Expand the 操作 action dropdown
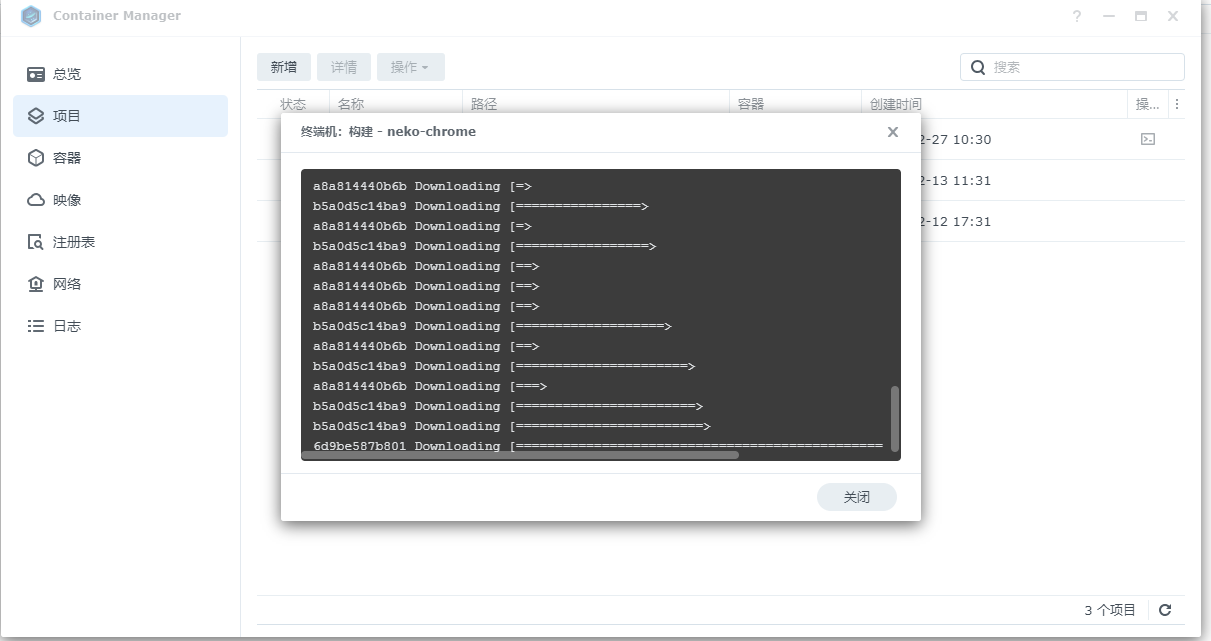1211x641 pixels. pyautogui.click(x=410, y=67)
